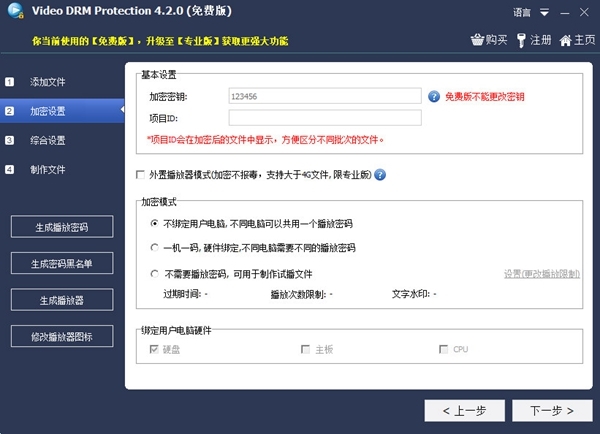600x434 pixels.
Task: Click the yellow upgrade to 专业版 notice
Action: [160, 41]
